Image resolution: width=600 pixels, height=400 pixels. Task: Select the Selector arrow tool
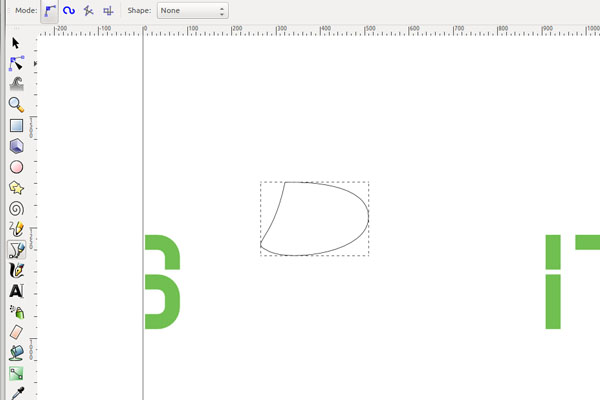tap(16, 43)
